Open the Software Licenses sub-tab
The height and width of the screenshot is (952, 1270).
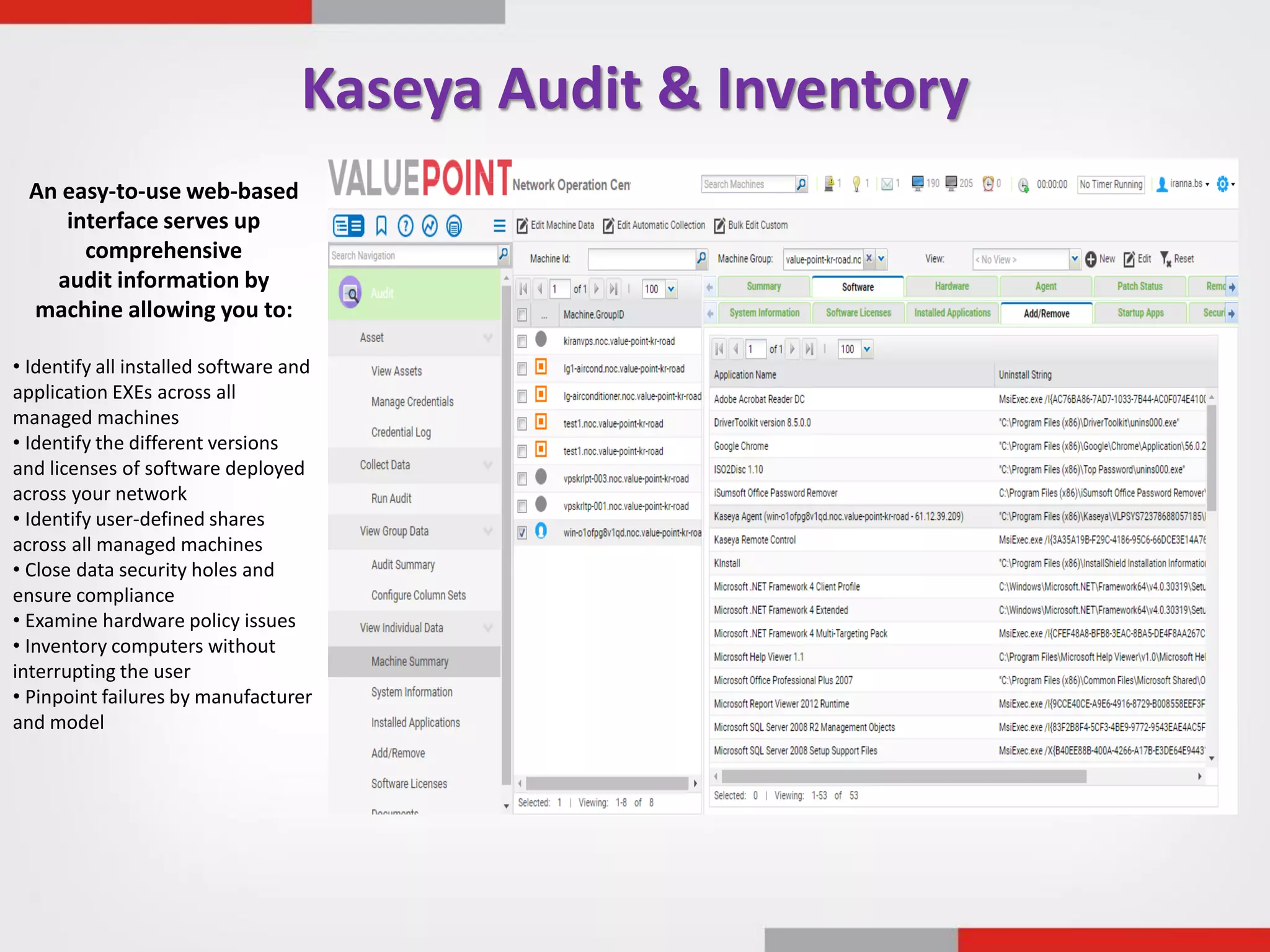[858, 313]
